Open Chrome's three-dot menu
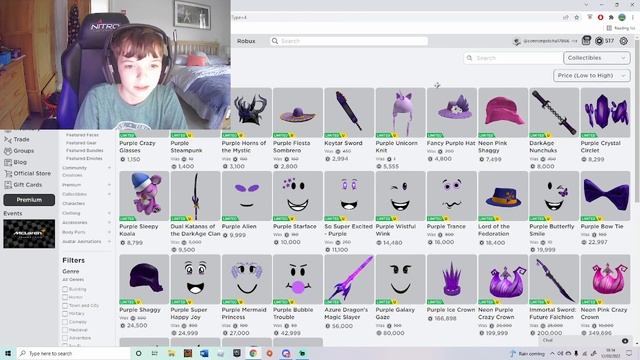Screen dimensions: 640x360 [633, 18]
